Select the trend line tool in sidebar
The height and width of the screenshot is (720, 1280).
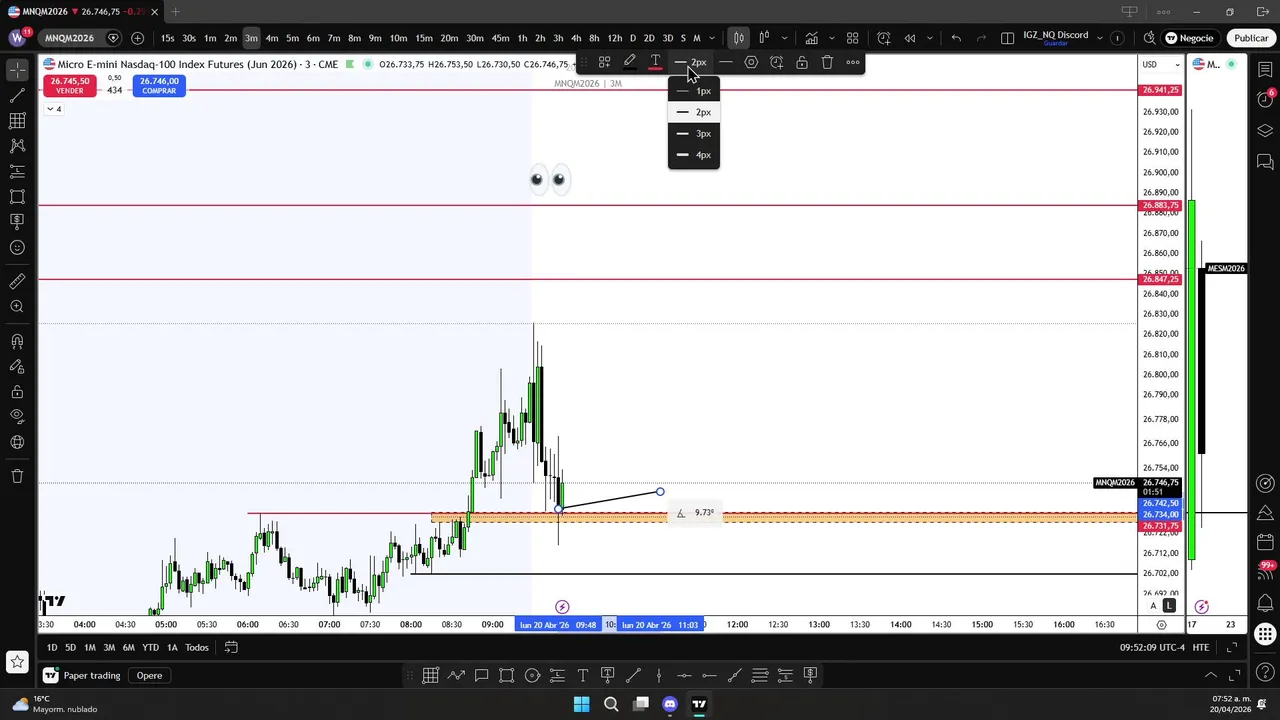(x=17, y=96)
